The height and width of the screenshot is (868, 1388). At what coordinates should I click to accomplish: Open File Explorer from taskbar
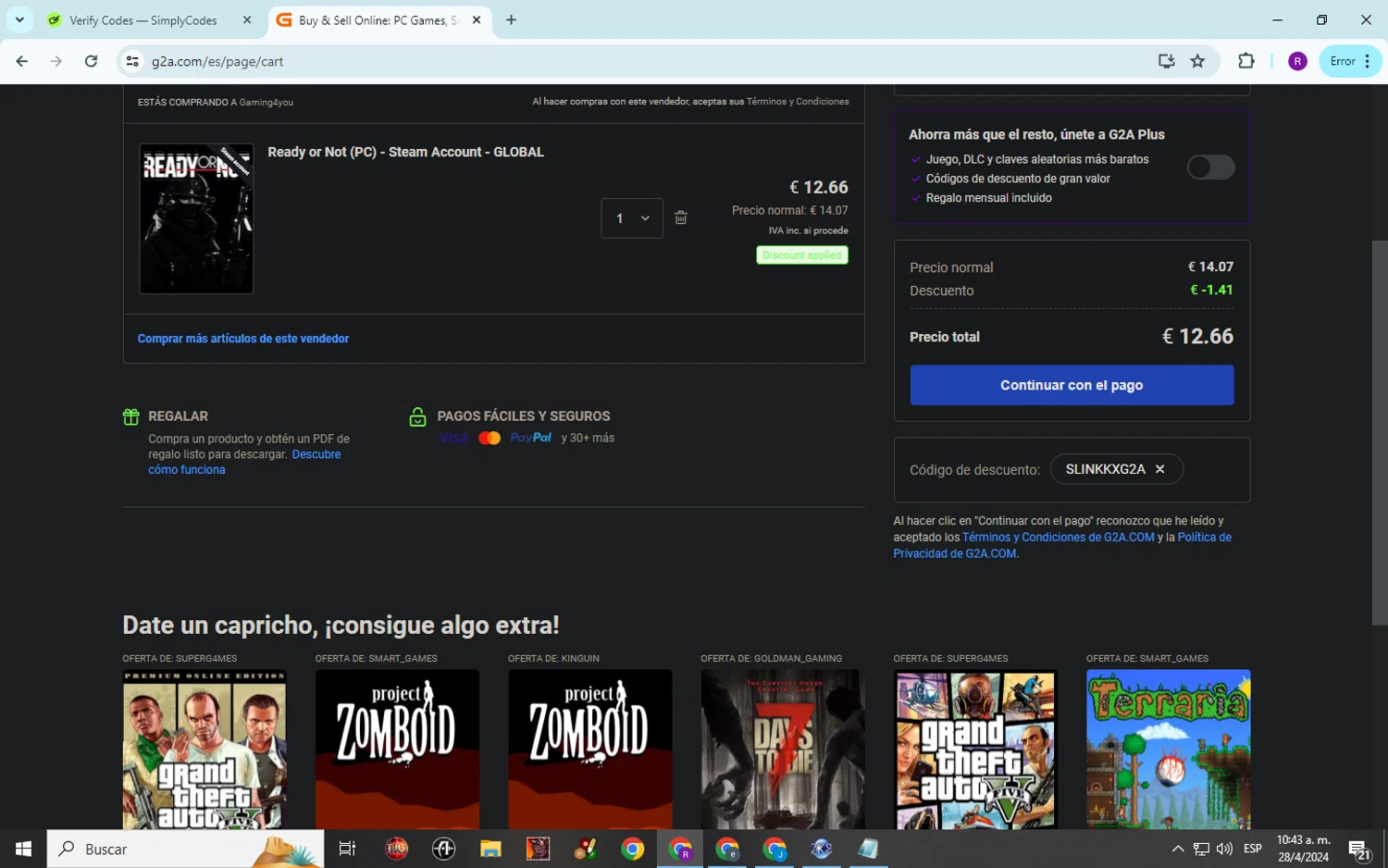pos(490,849)
